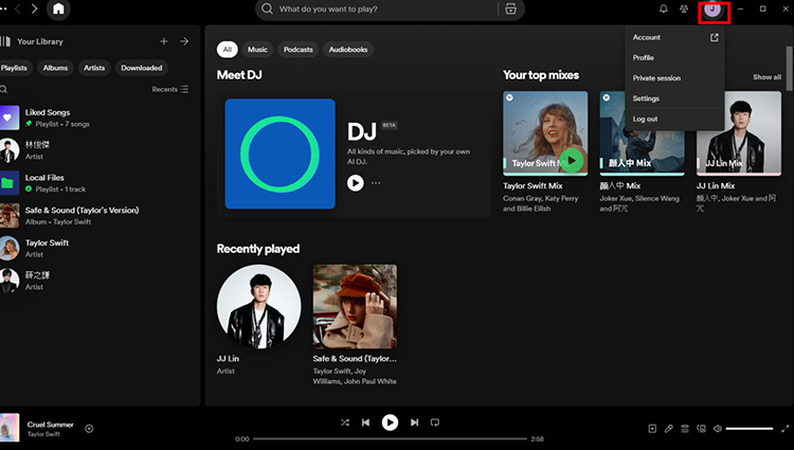Screen dimensions: 794x450
Task: Open the lyrics microphone icon
Action: (x=669, y=429)
